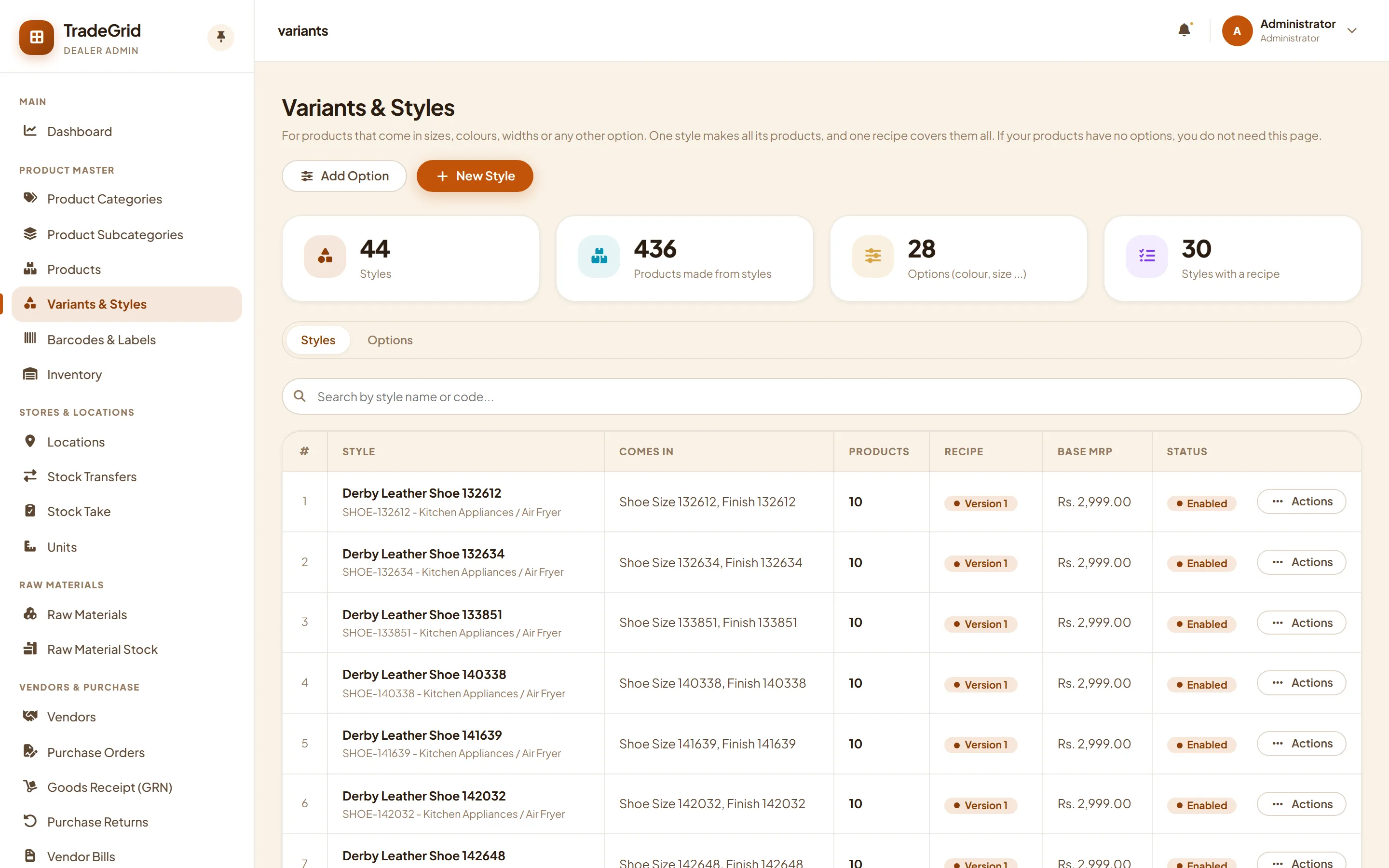Open Stock Transfers page
The width and height of the screenshot is (1389, 868).
tap(127, 476)
